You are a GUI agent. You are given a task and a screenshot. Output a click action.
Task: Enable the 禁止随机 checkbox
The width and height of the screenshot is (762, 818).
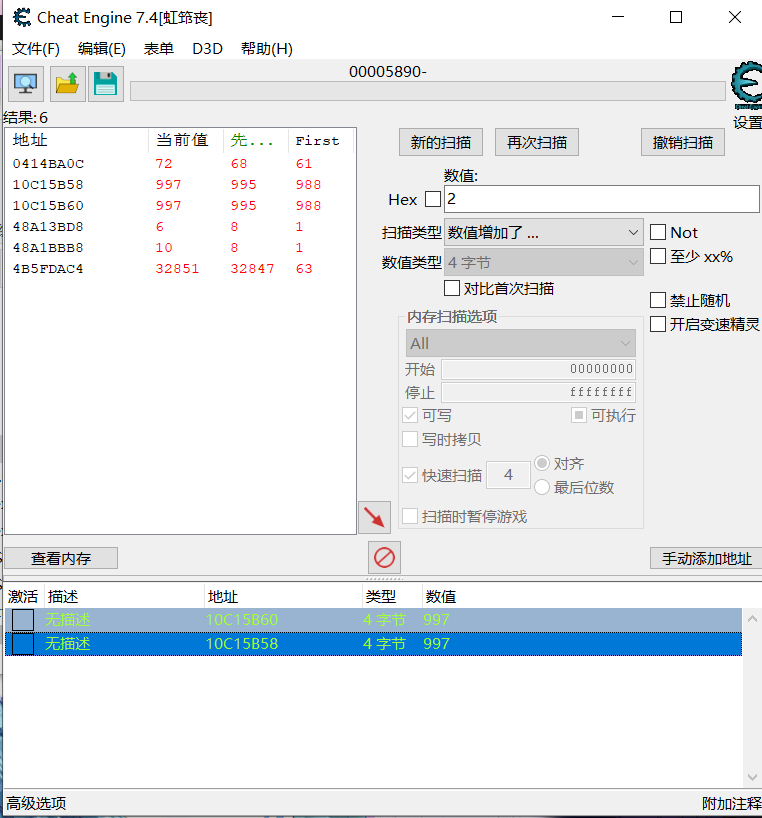coord(658,300)
